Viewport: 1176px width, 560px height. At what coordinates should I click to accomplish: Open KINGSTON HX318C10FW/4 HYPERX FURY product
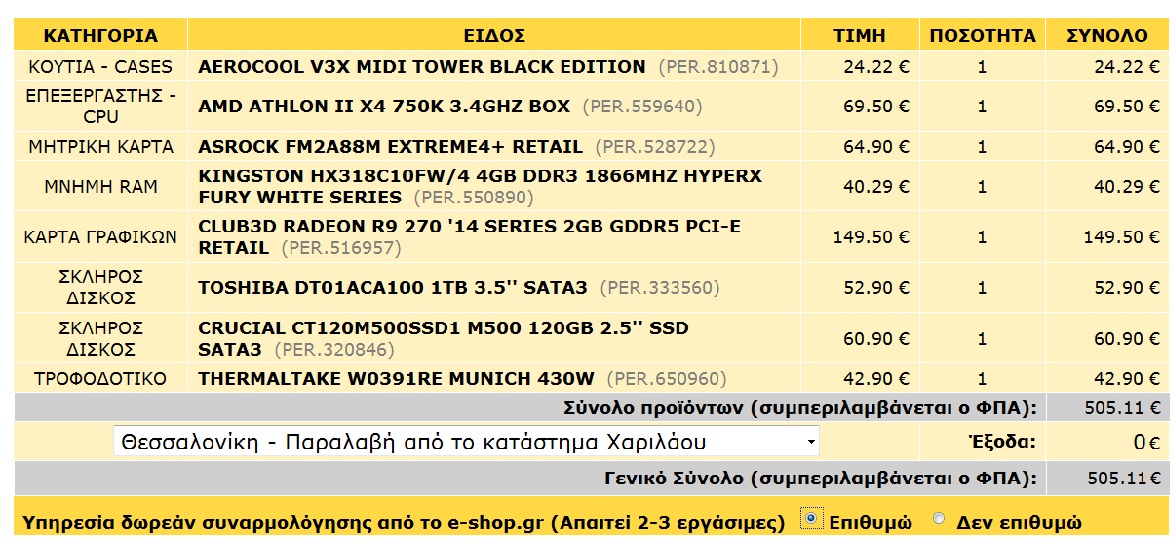tap(480, 187)
